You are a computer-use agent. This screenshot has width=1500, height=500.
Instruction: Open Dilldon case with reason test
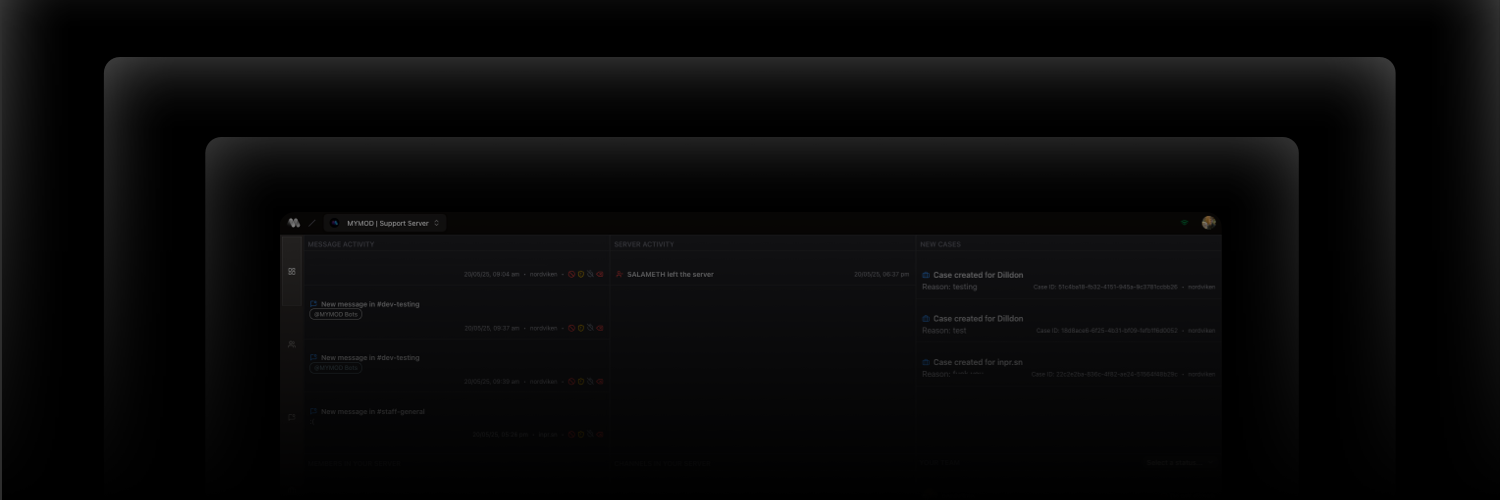click(x=978, y=319)
